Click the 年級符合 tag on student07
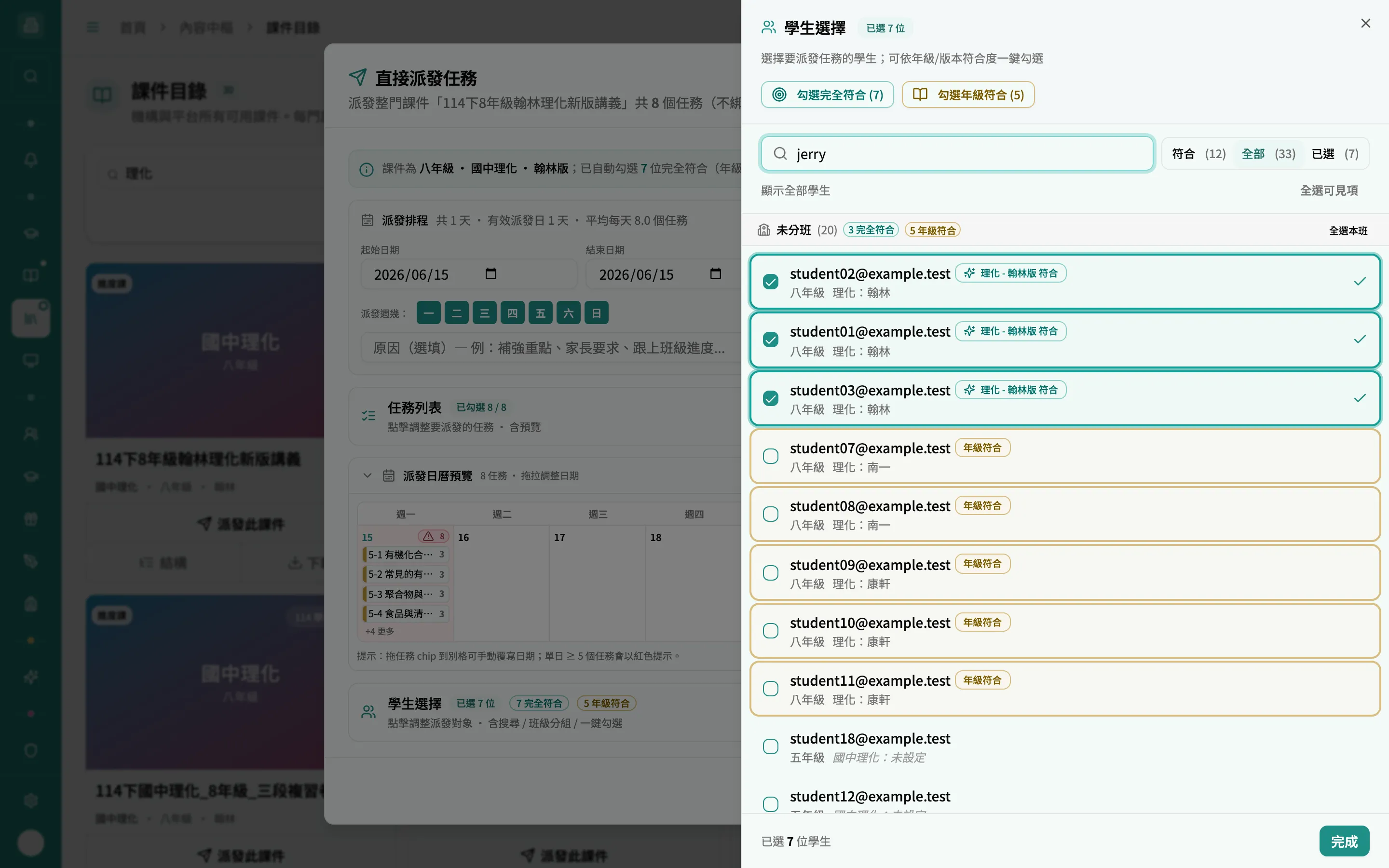 982,448
